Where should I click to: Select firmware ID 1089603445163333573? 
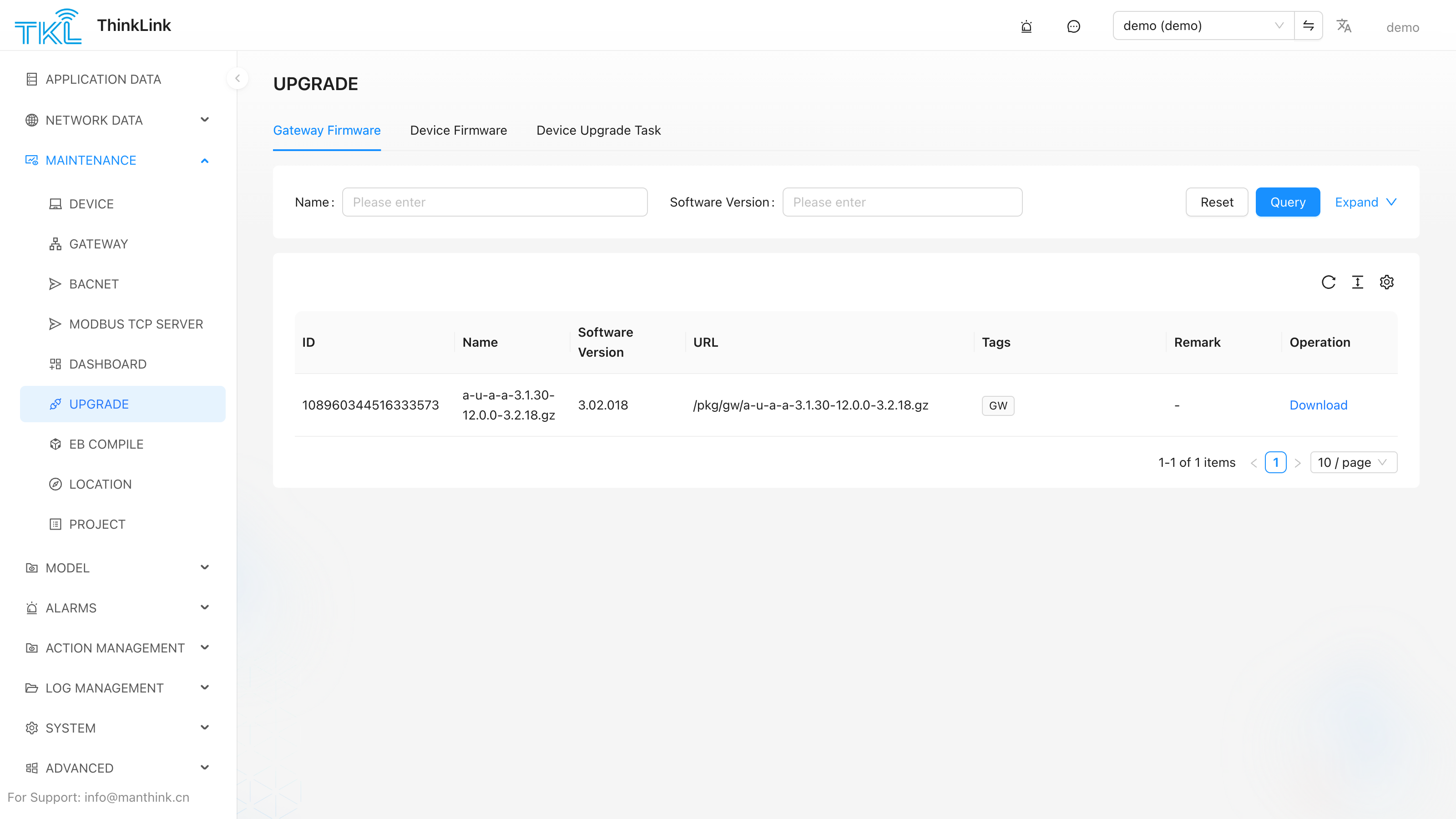(370, 405)
